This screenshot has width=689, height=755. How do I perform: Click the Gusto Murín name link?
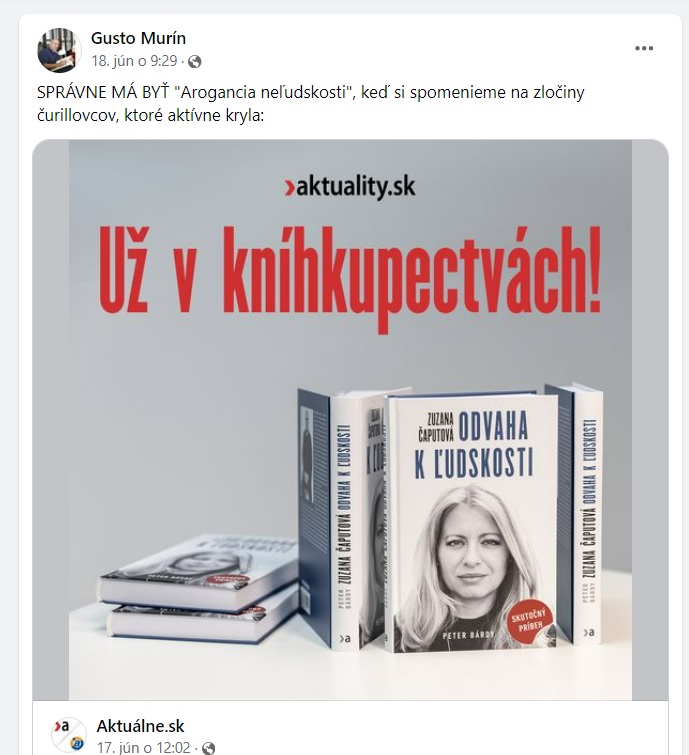(x=138, y=38)
